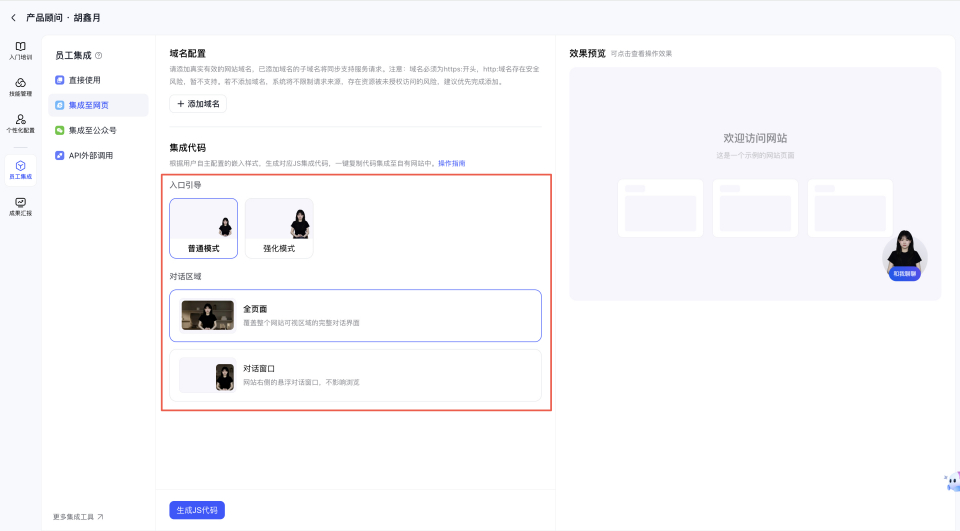
Task: Open the API外部调用 menu item
Action: [90, 155]
